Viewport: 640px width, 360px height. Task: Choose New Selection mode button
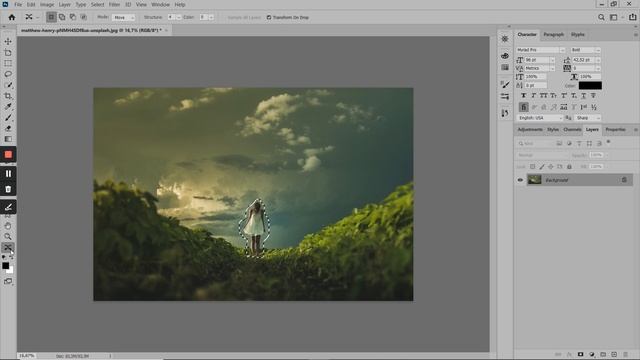pyautogui.click(x=51, y=17)
